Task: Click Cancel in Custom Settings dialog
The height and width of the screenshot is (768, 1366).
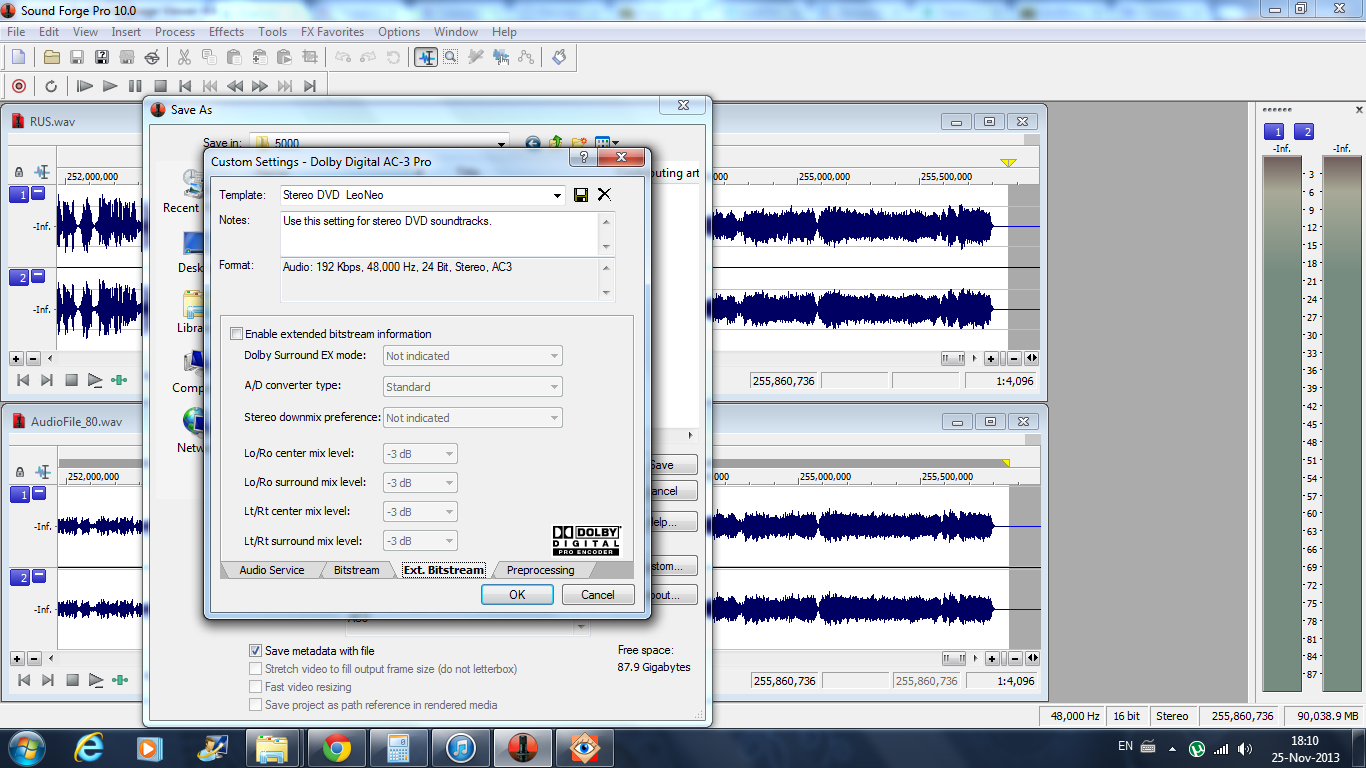Action: pyautogui.click(x=598, y=594)
